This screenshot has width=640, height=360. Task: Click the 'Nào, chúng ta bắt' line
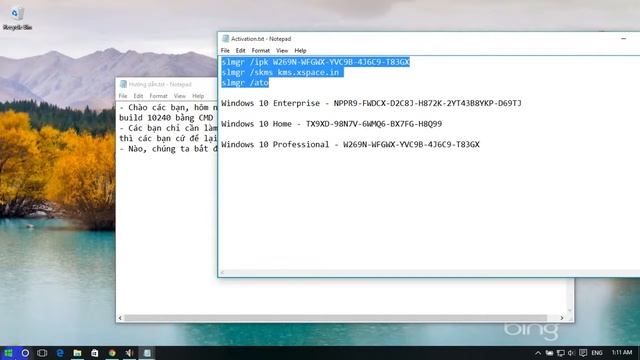[x=168, y=149]
